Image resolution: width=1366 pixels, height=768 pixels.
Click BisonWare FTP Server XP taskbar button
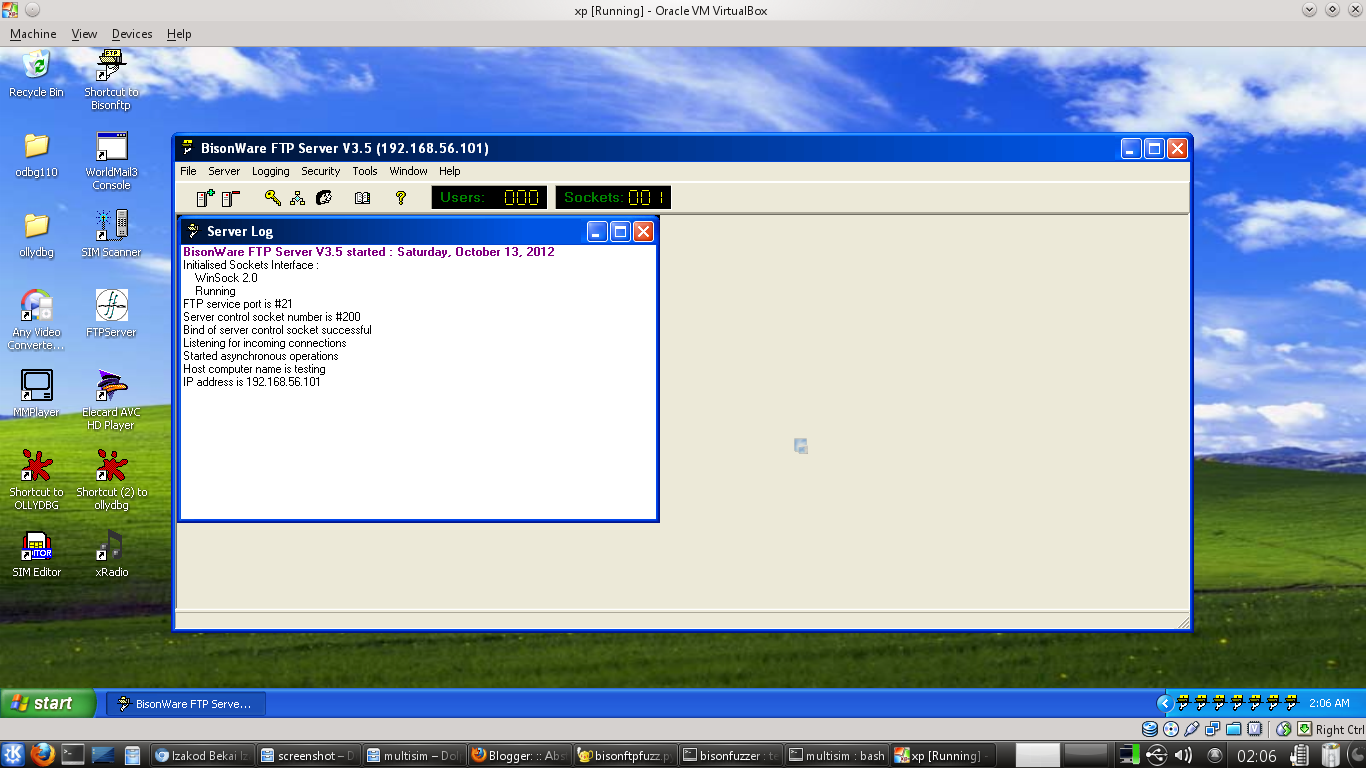(x=186, y=704)
